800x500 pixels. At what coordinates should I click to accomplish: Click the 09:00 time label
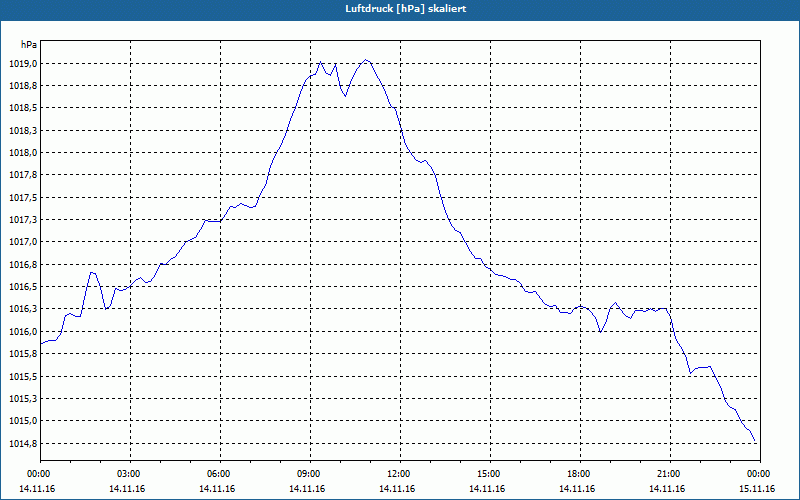click(310, 474)
